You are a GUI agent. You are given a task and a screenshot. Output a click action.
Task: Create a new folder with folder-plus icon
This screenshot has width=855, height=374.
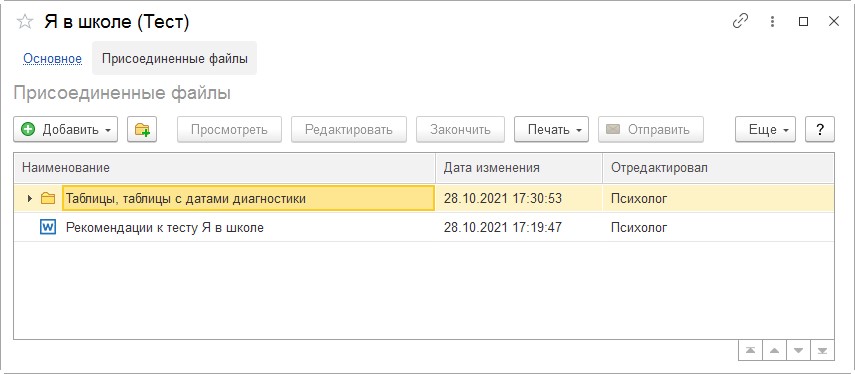point(142,129)
